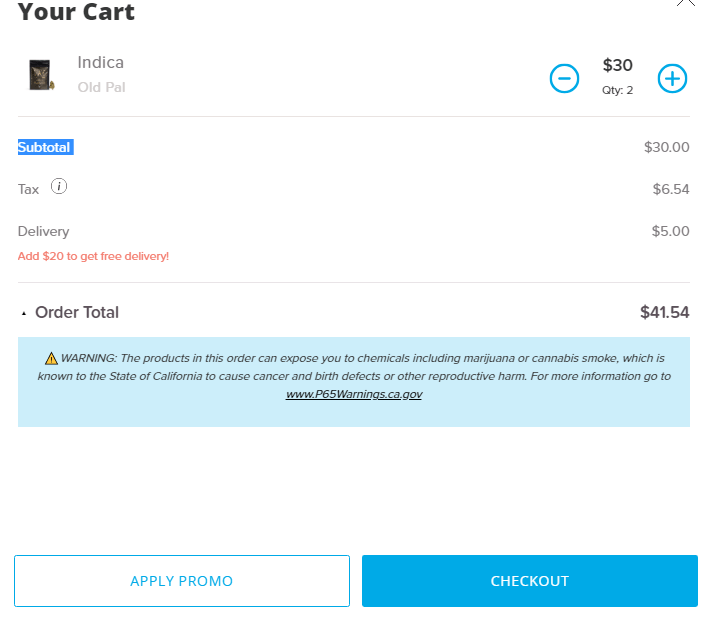This screenshot has height=617, width=709.
Task: Open the Indica product thumbnail
Action: [40, 76]
